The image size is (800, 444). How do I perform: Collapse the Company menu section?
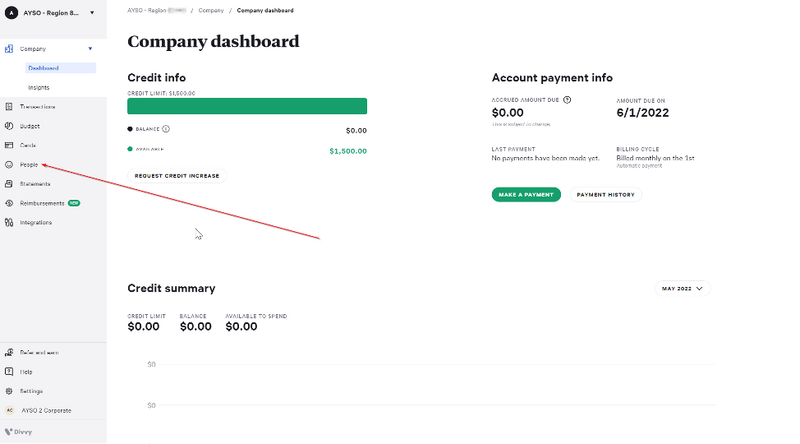(90, 48)
